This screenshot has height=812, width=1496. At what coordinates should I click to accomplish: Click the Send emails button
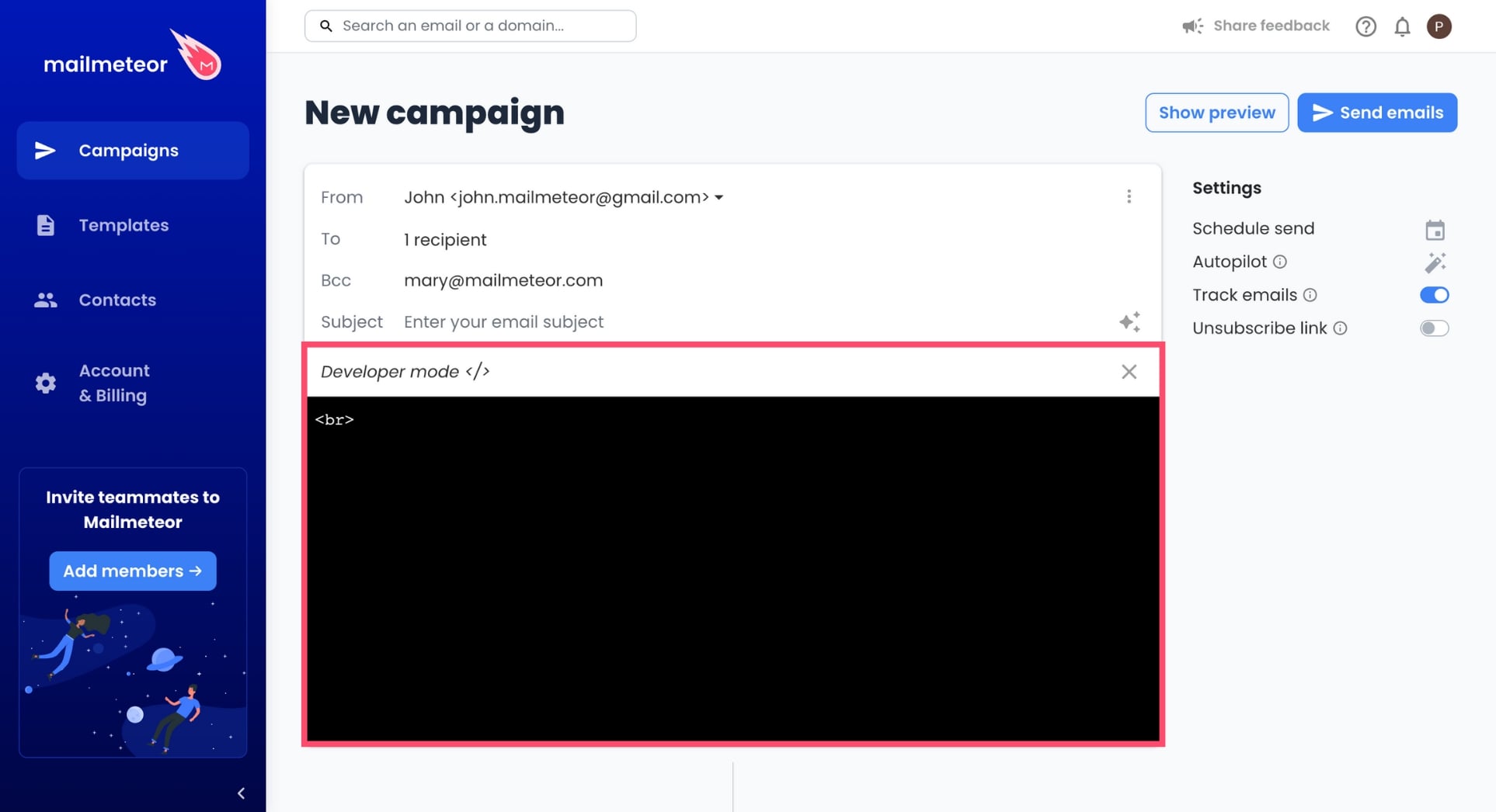click(1376, 113)
